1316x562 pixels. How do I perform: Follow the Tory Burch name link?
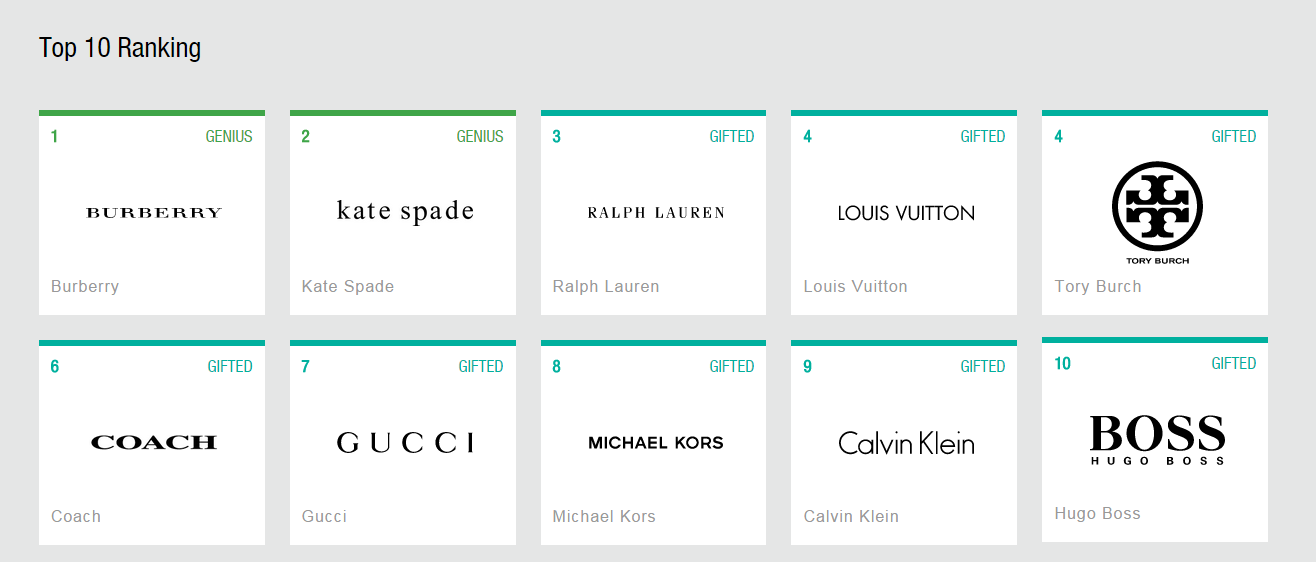coord(1098,286)
